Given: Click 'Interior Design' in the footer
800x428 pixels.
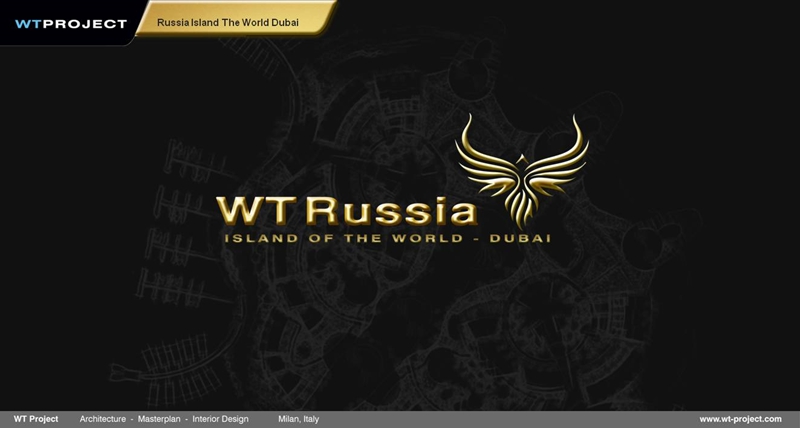Looking at the screenshot, I should [220, 419].
